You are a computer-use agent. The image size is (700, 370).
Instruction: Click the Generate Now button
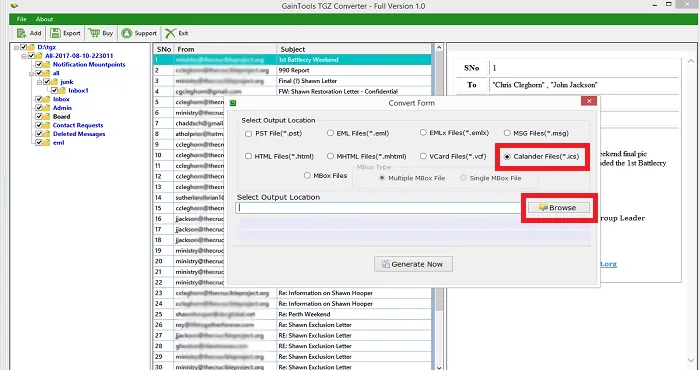(x=413, y=264)
